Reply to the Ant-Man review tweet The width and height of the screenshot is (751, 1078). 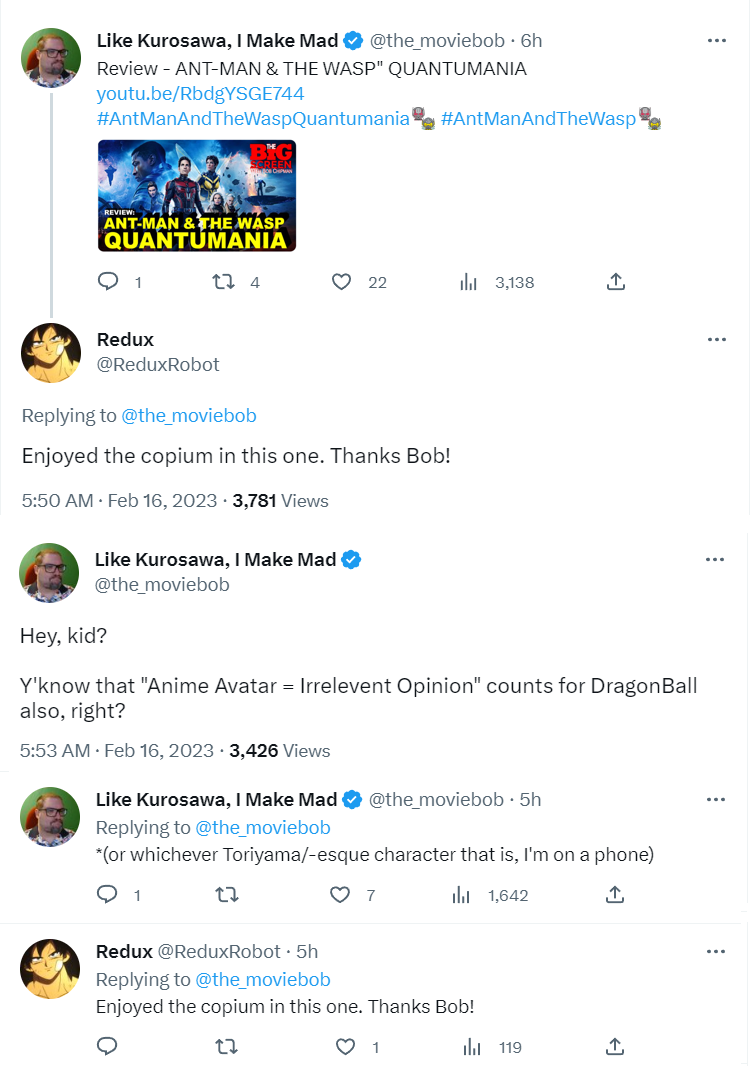108,282
